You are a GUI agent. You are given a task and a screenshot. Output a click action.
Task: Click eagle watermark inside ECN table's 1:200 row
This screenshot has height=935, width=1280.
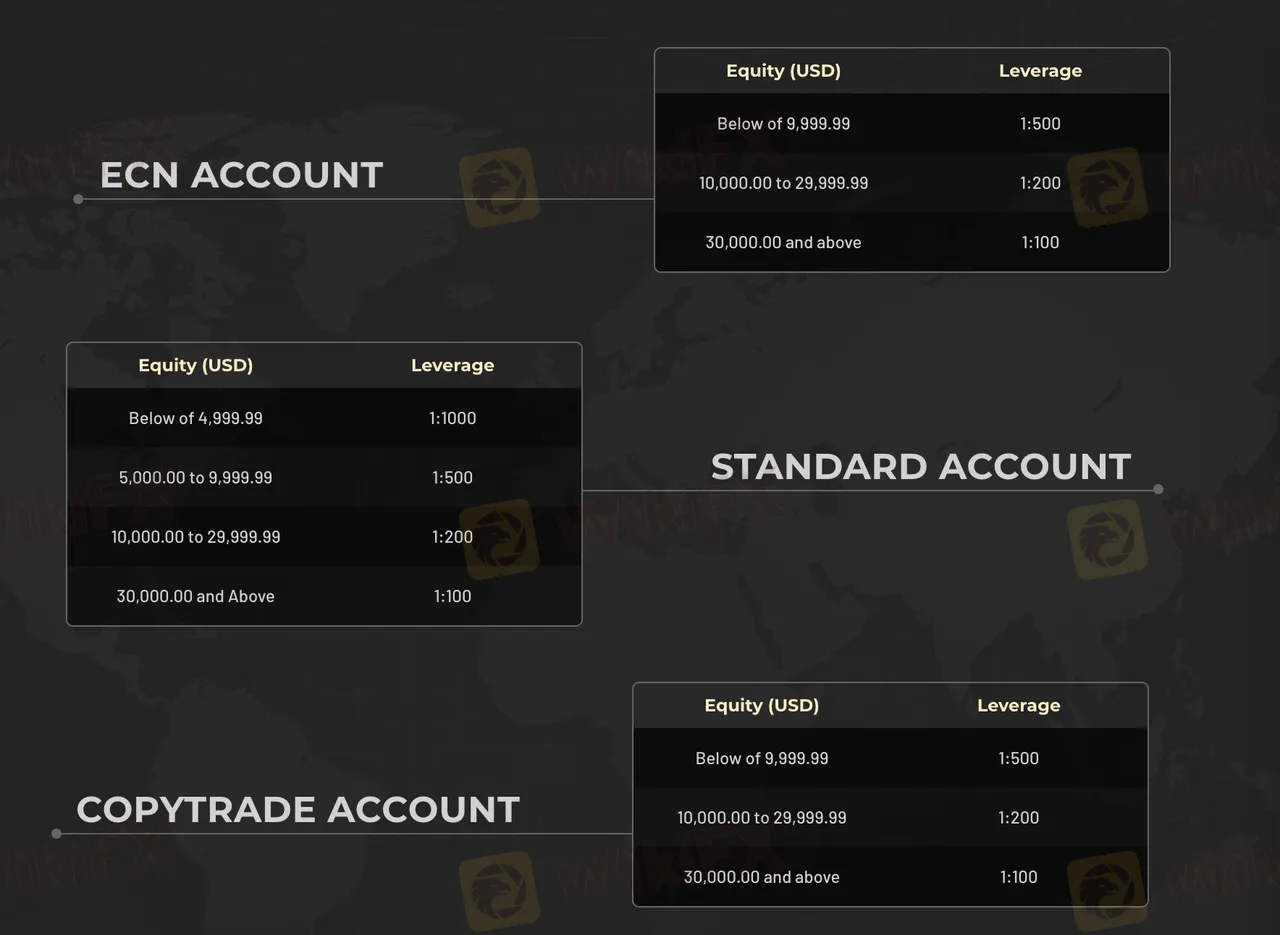[x=1107, y=187]
